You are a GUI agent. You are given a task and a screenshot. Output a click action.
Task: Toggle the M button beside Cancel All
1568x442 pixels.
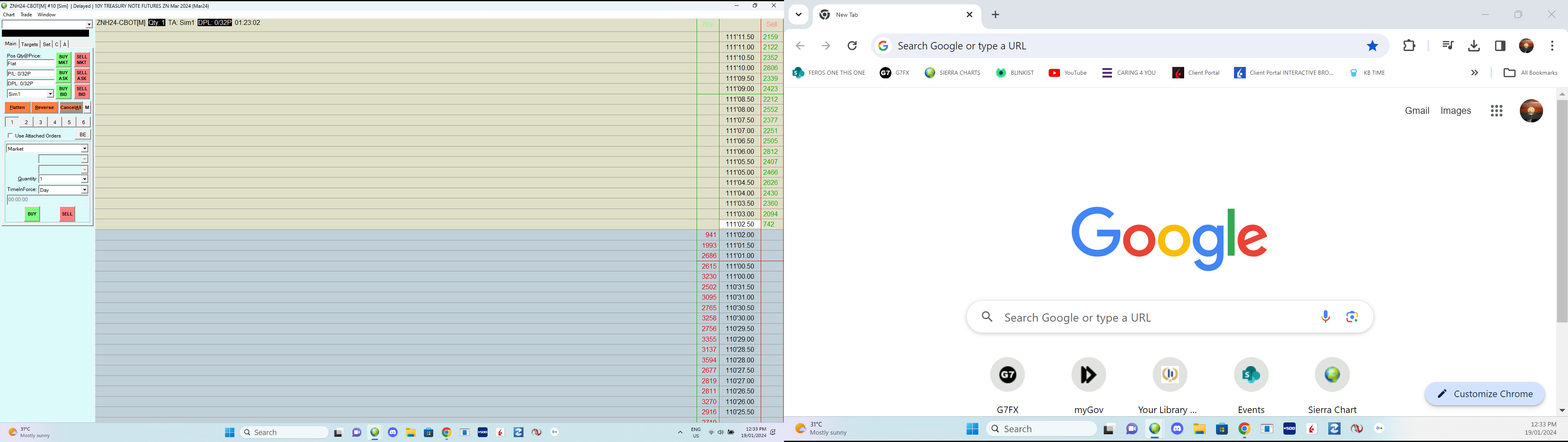87,108
